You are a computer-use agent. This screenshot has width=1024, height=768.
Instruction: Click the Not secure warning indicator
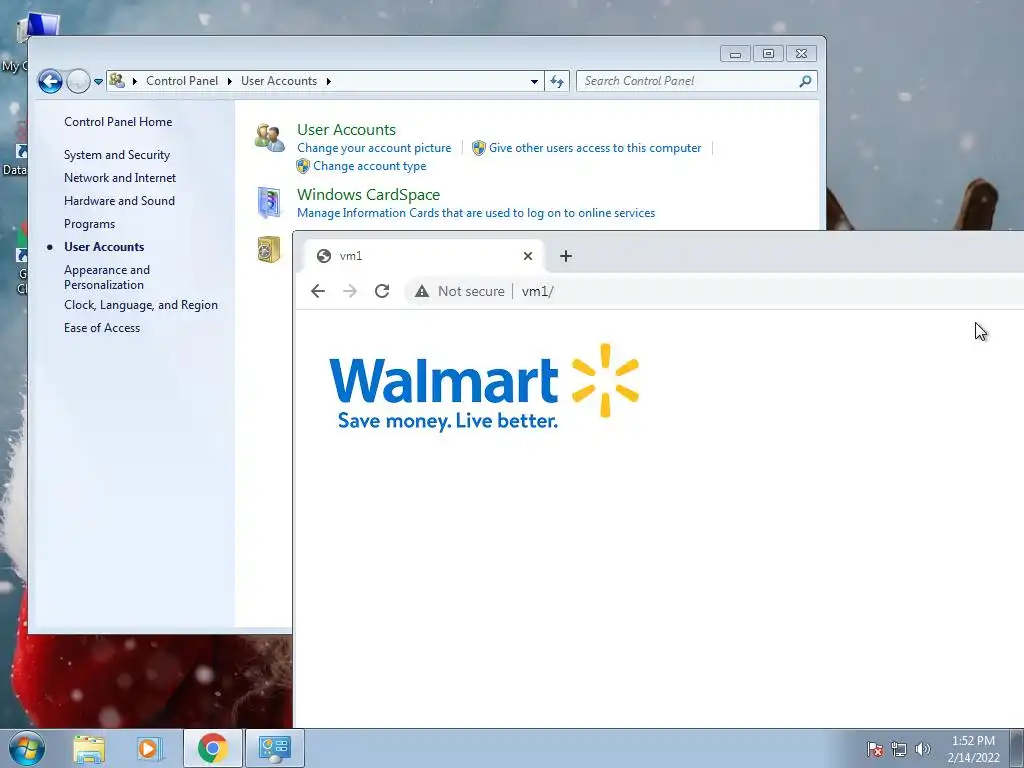(459, 291)
